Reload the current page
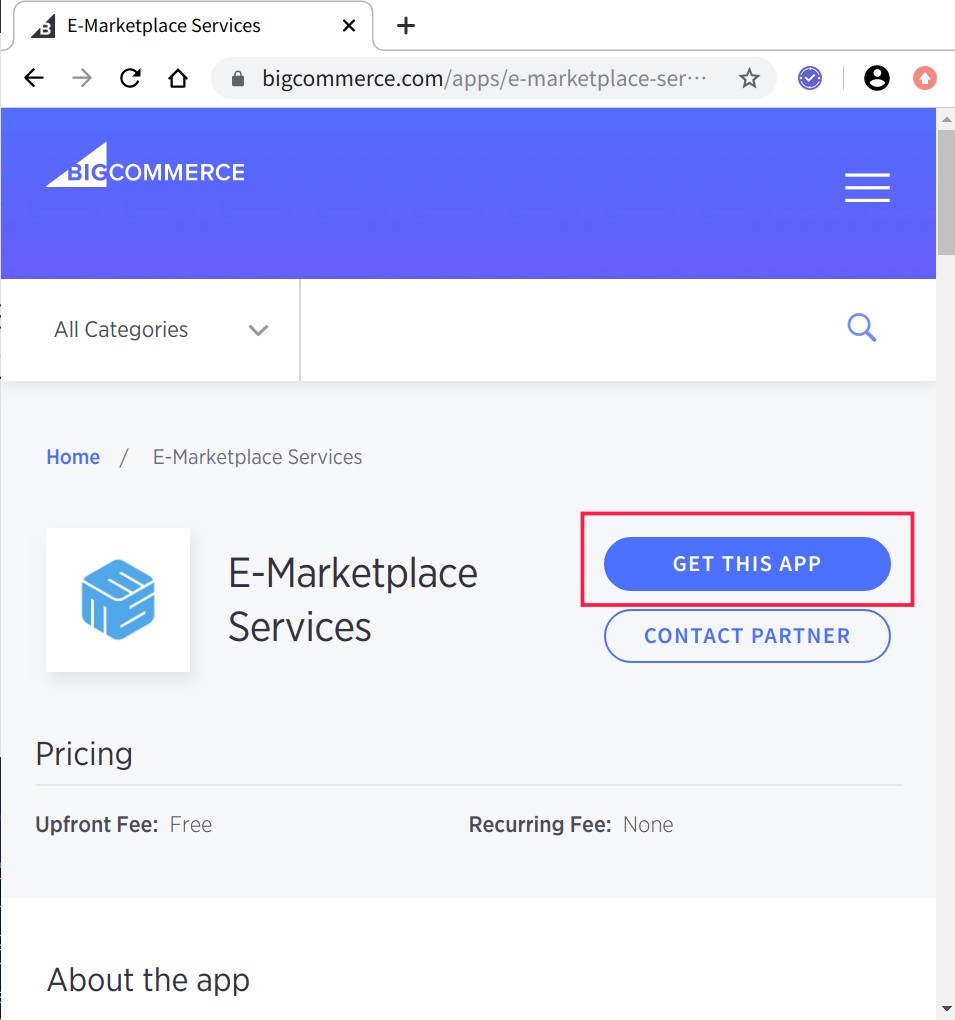 click(x=130, y=79)
